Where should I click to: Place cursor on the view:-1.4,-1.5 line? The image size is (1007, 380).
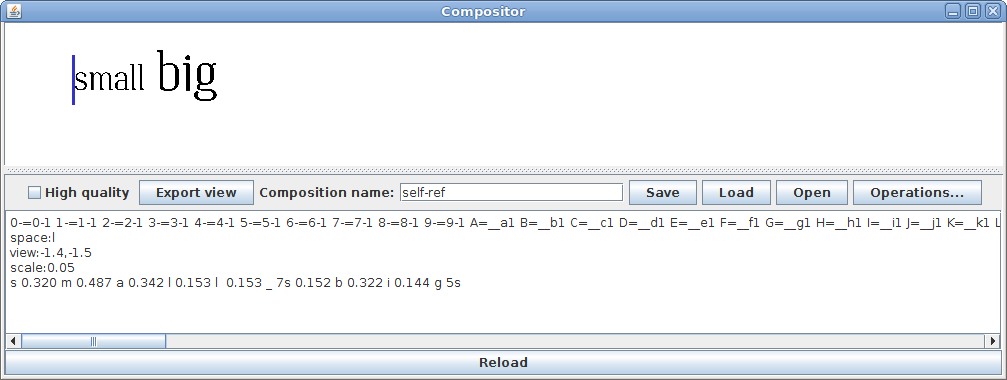tap(51, 253)
